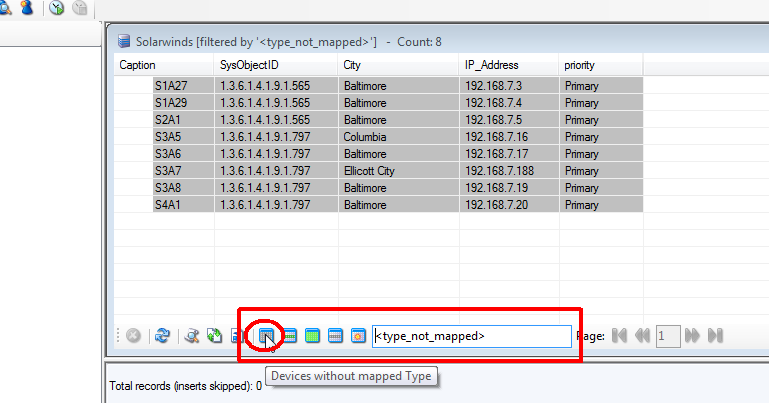The width and height of the screenshot is (769, 403).
Task: Jump to the first page of results
Action: (x=620, y=336)
